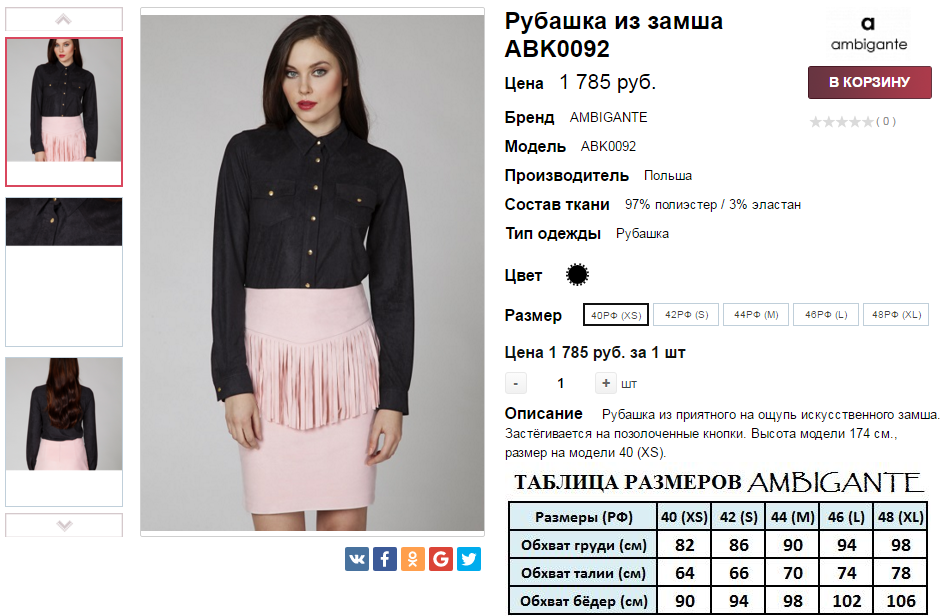Share the product on Facebook
Viewport: 940px width, 616px height.
(385, 559)
